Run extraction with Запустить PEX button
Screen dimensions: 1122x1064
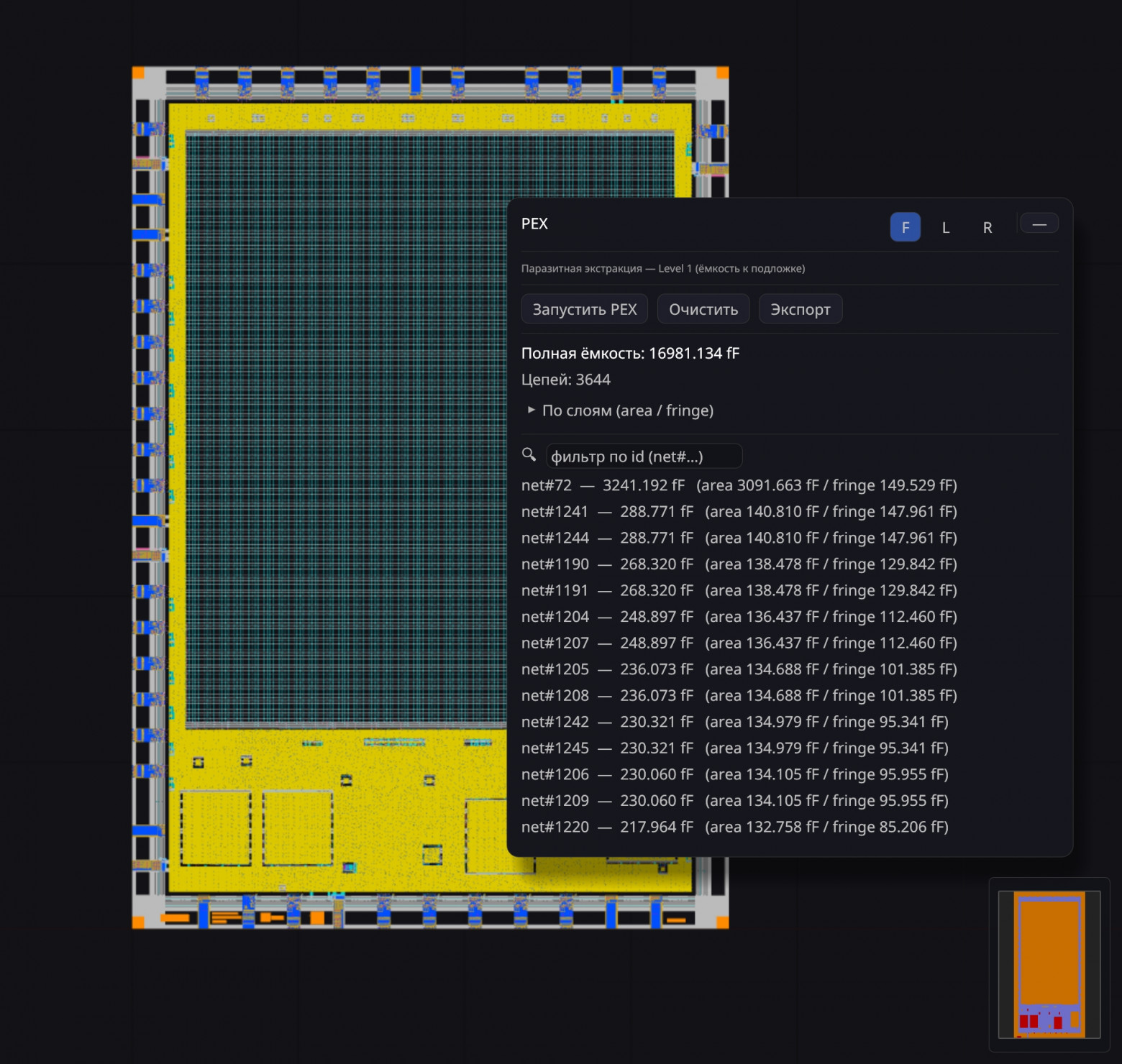(x=585, y=309)
